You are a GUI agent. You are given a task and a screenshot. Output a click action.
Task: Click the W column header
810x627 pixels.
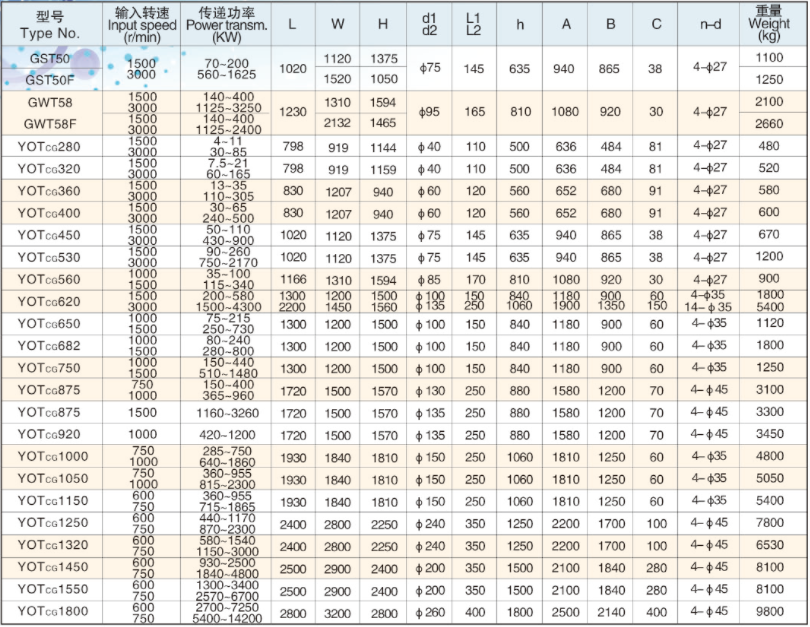(x=337, y=25)
